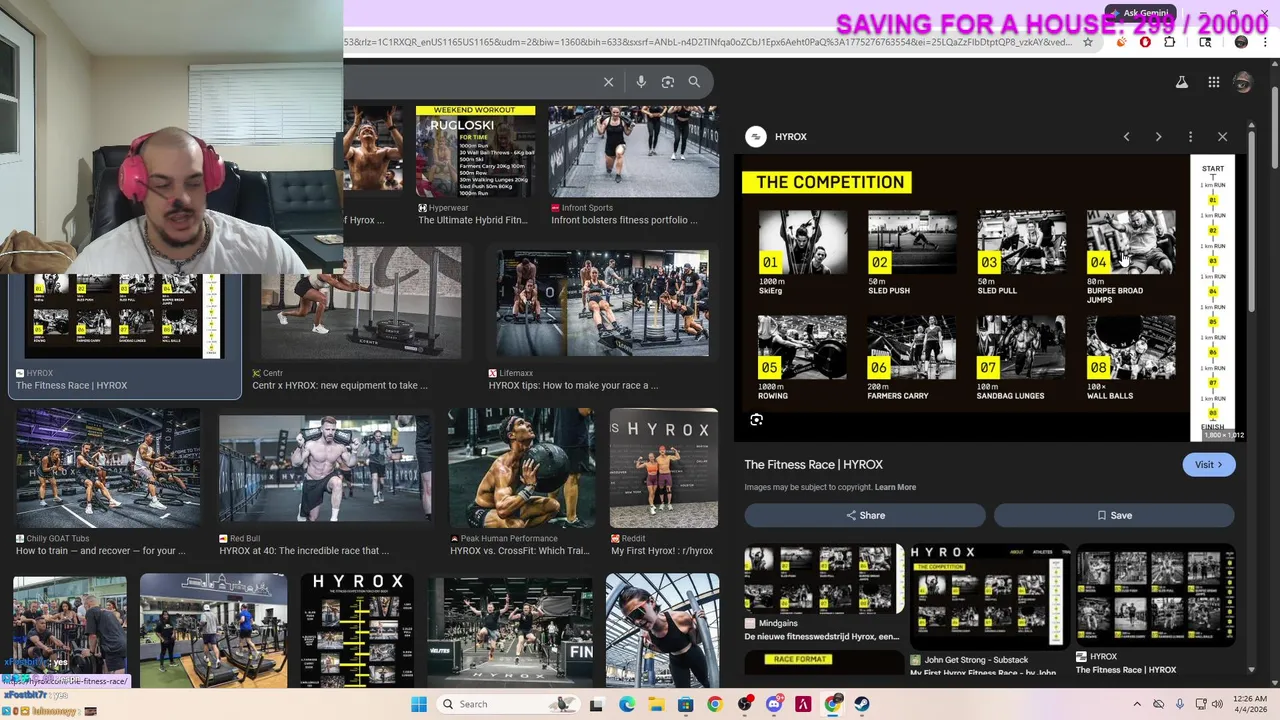Click the Lens icon on the previewed image
Image resolution: width=1280 pixels, height=720 pixels.
tap(756, 420)
